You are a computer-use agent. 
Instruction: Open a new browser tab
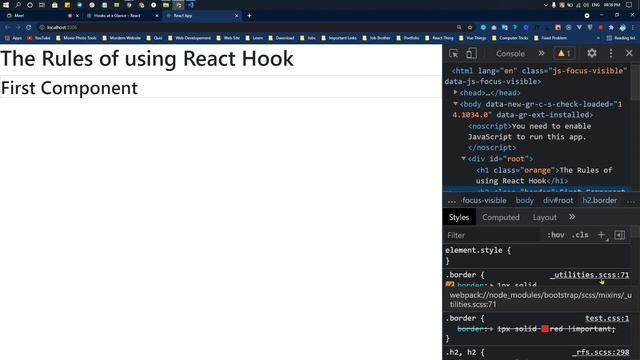point(249,16)
